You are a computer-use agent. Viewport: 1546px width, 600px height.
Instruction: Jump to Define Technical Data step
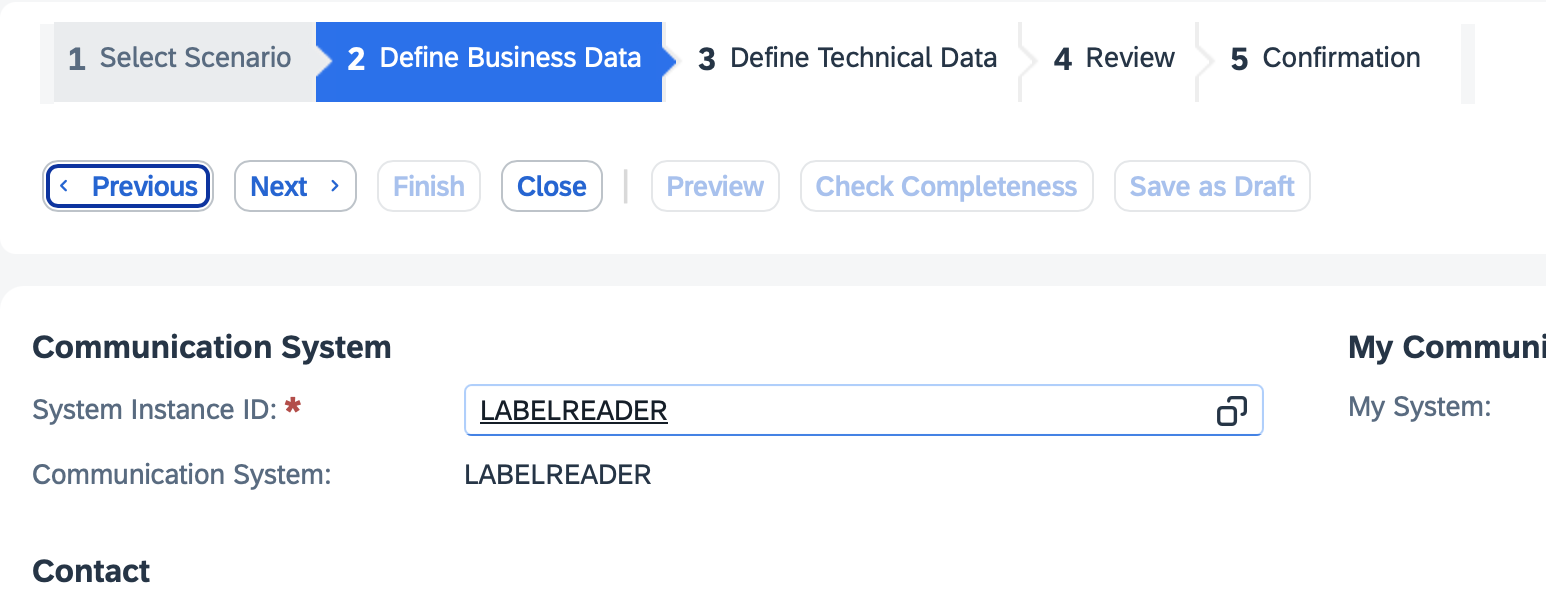[x=847, y=59]
